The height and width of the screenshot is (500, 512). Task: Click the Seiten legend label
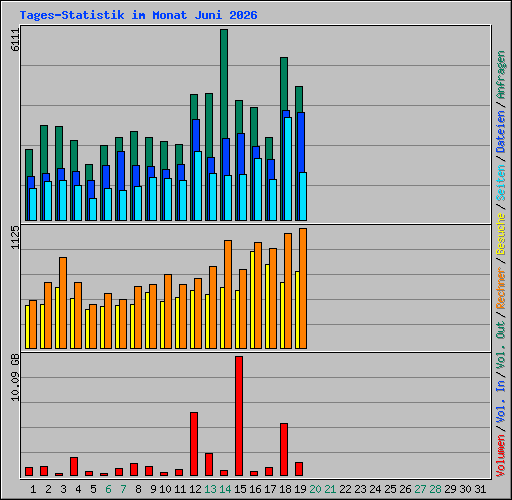501,183
